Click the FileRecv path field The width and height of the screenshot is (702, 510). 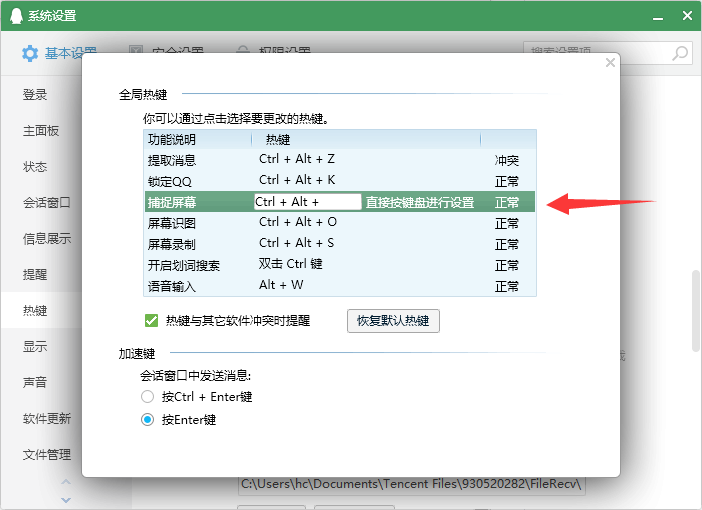click(x=411, y=484)
